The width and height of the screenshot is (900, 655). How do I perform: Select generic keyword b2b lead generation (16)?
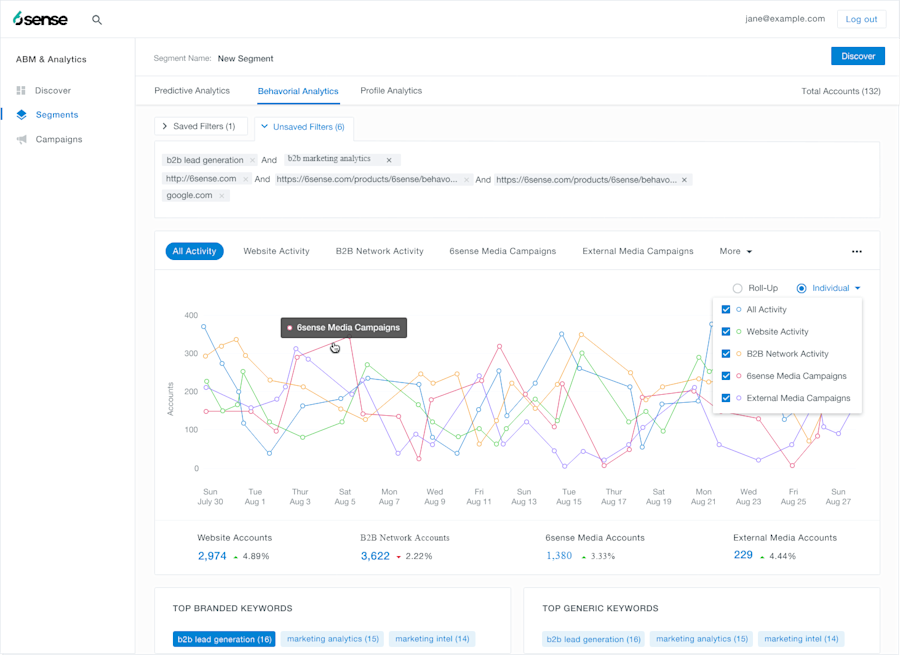pos(593,640)
